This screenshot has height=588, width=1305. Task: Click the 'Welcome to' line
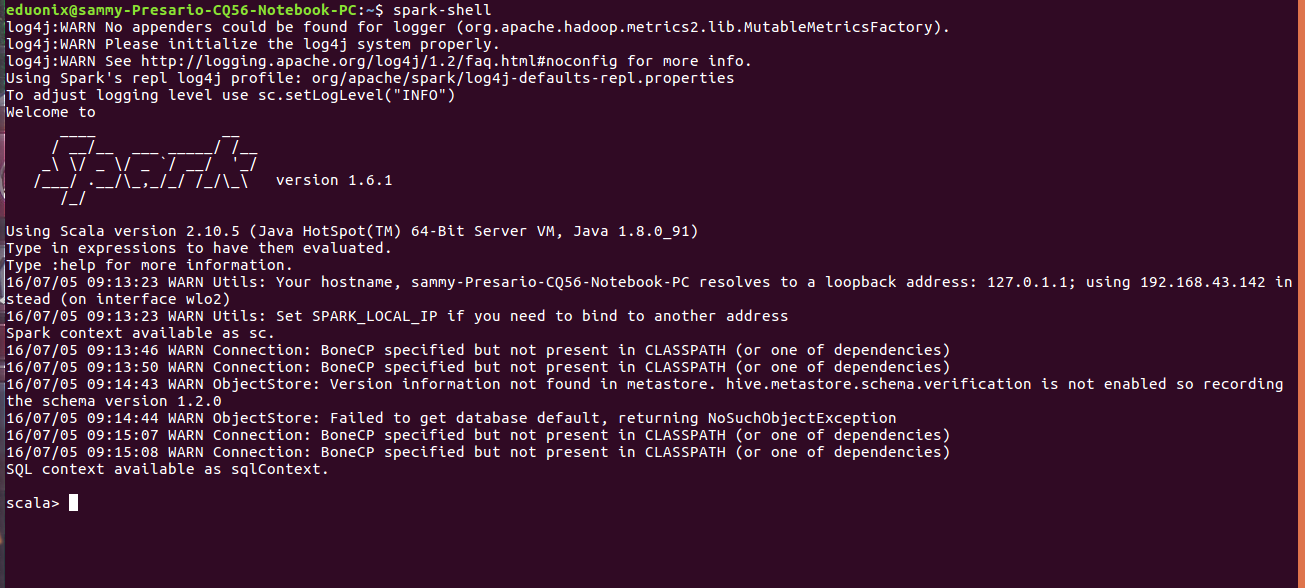point(51,112)
